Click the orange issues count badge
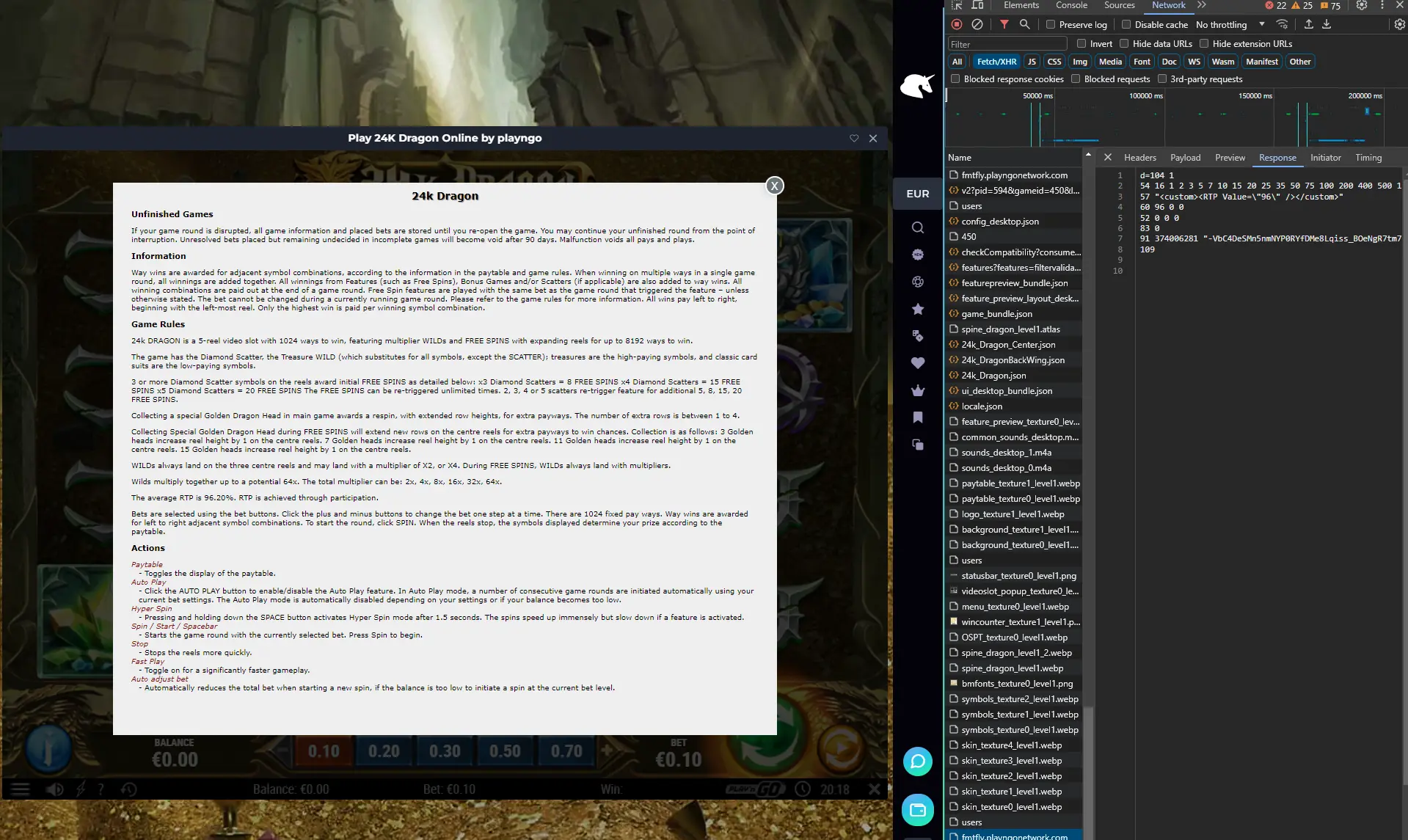 point(1330,5)
